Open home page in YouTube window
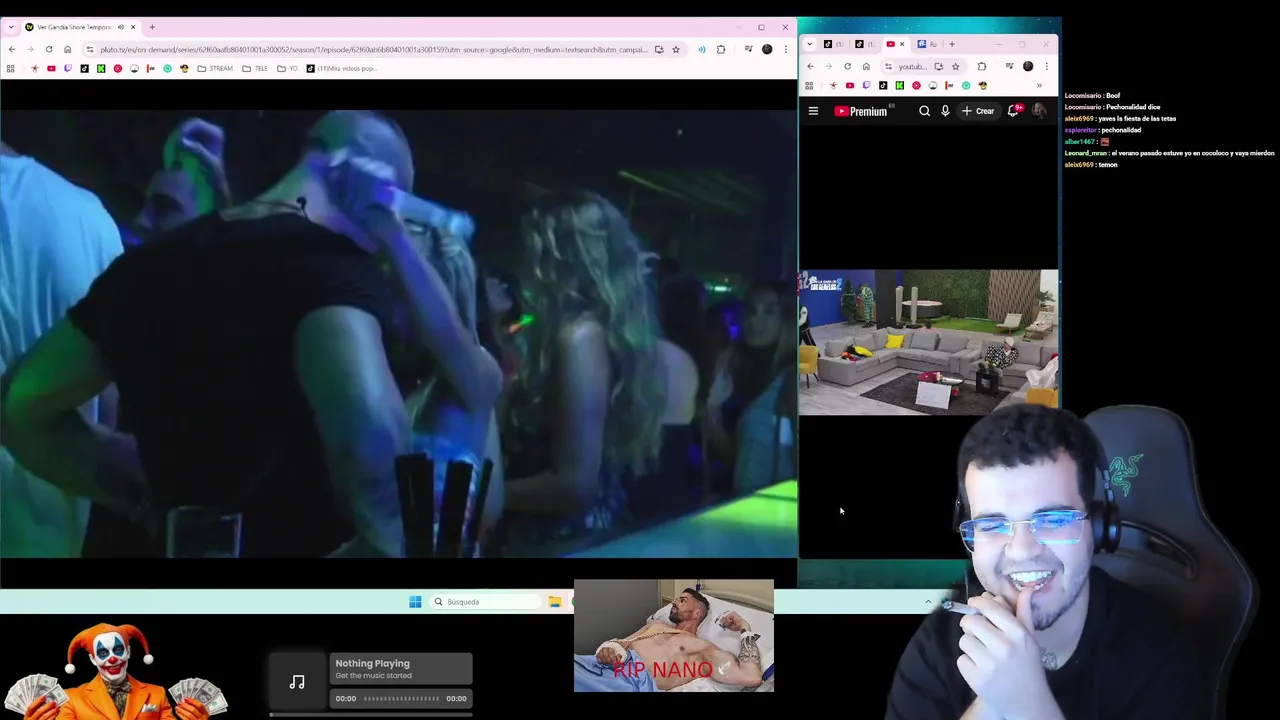1280x720 pixels. (x=866, y=66)
